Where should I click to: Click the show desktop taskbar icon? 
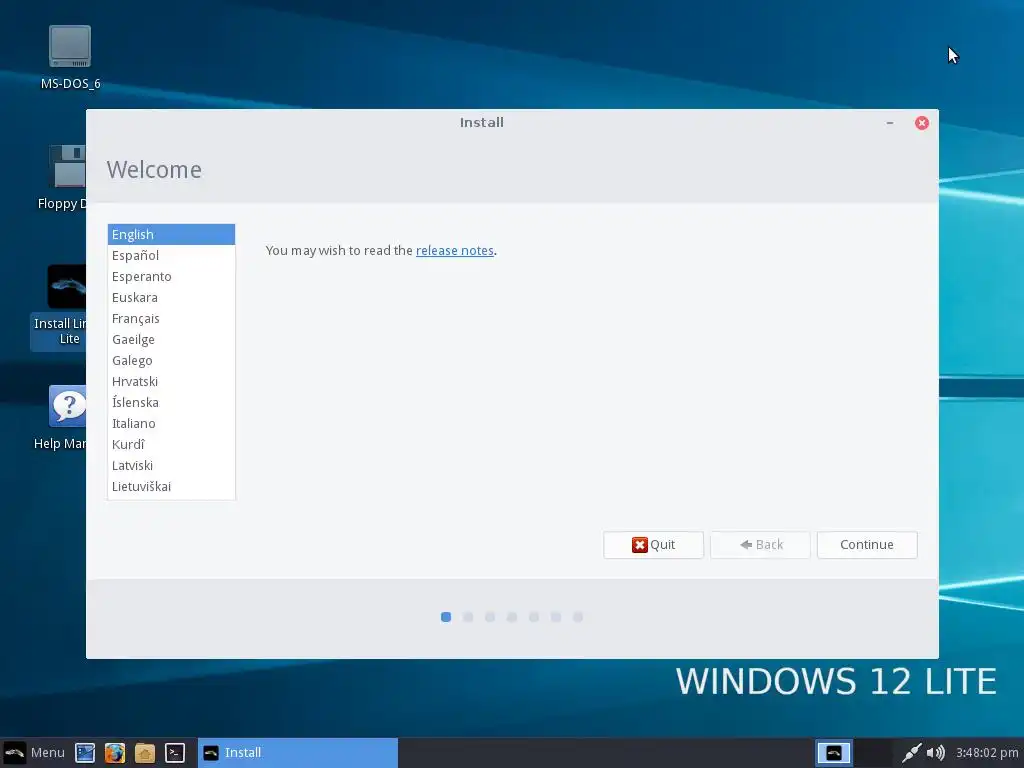point(85,753)
